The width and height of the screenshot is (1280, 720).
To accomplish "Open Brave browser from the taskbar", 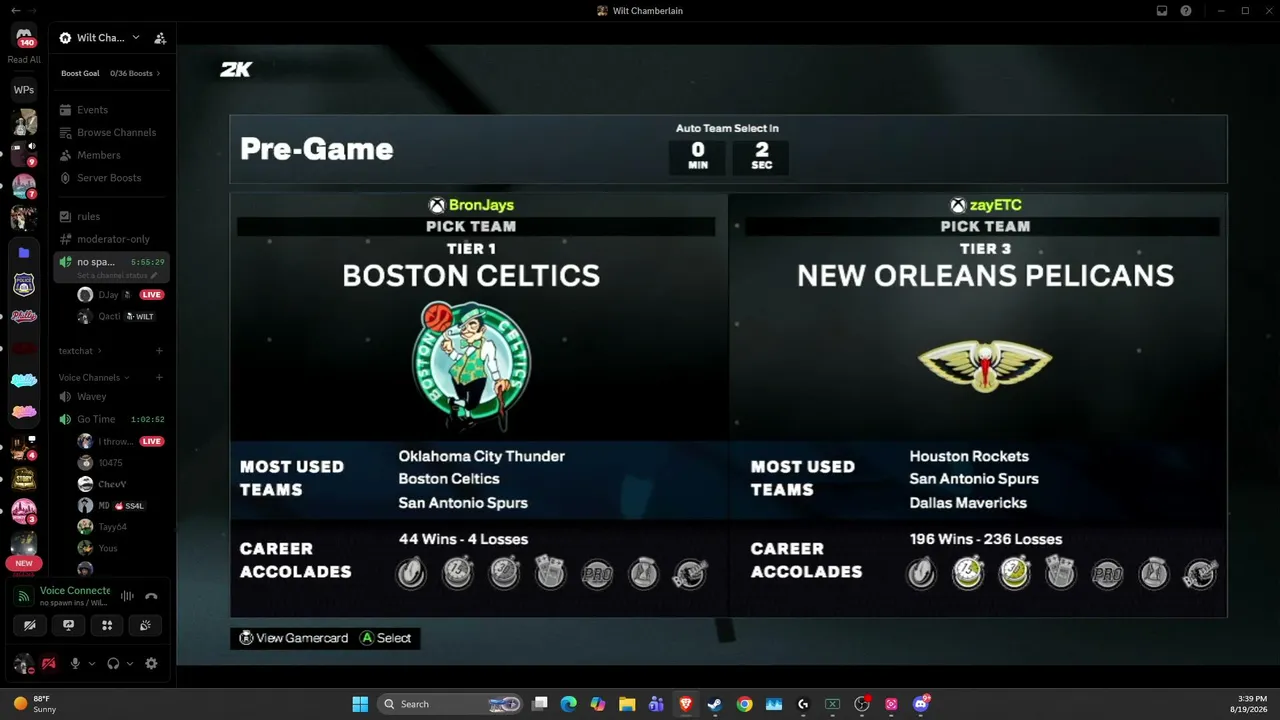I will (x=685, y=704).
